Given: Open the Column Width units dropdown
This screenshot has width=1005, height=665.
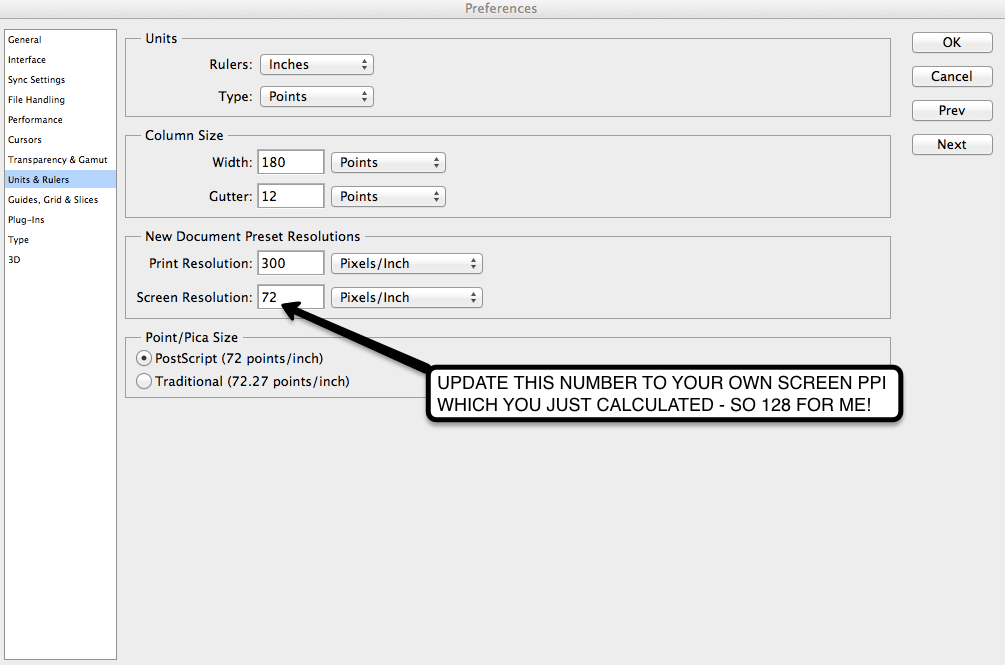Looking at the screenshot, I should click(x=388, y=163).
